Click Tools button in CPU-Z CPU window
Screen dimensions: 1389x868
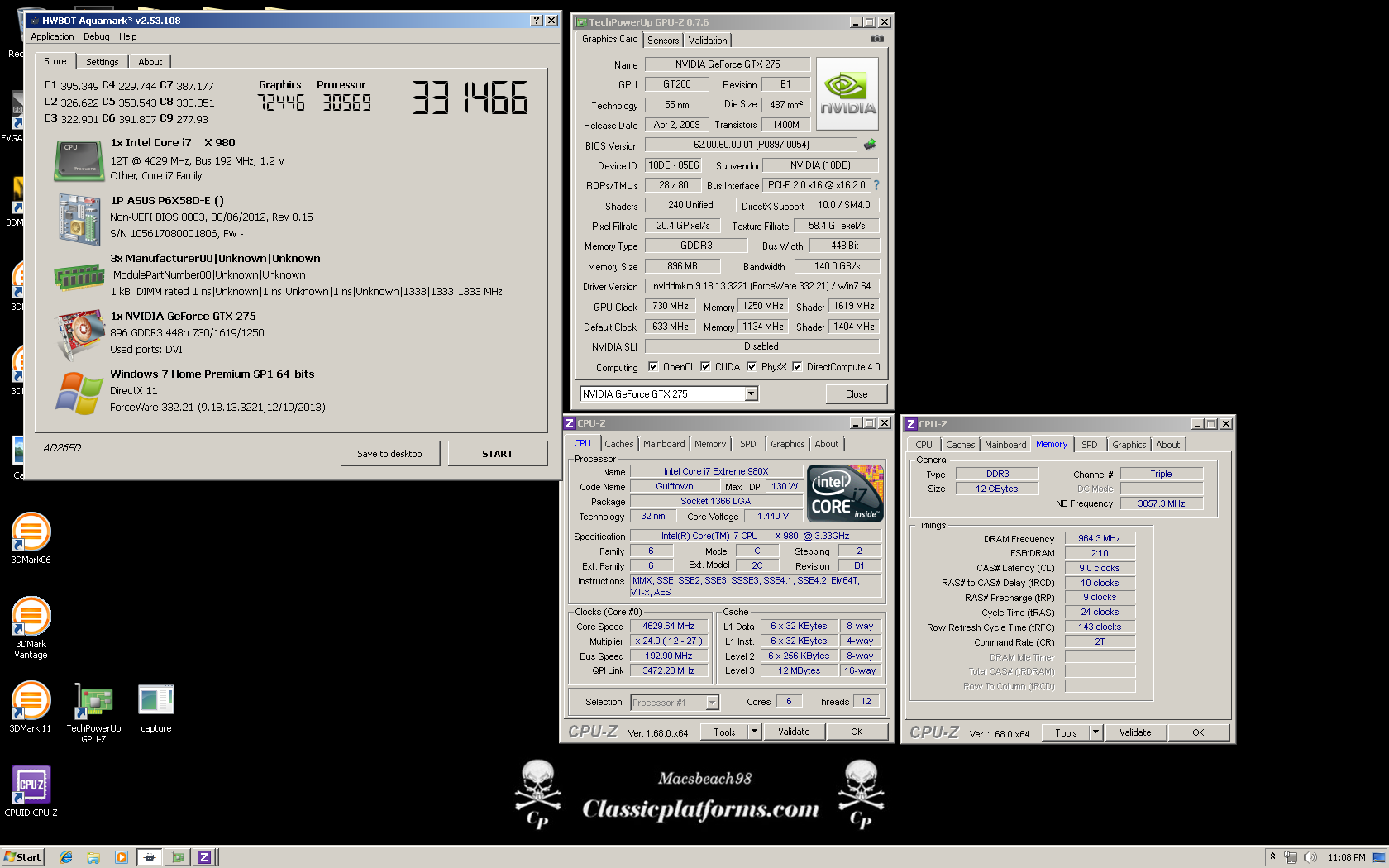(x=724, y=732)
